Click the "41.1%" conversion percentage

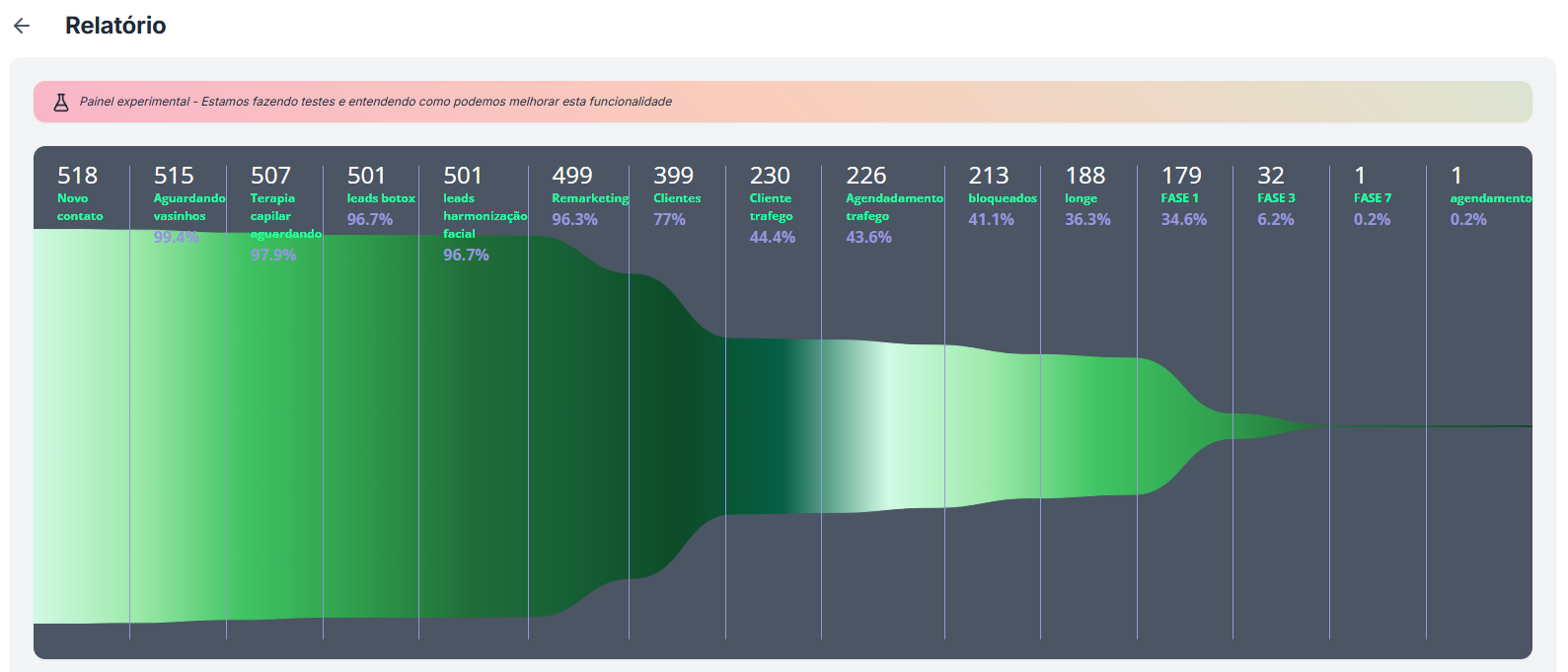click(992, 219)
